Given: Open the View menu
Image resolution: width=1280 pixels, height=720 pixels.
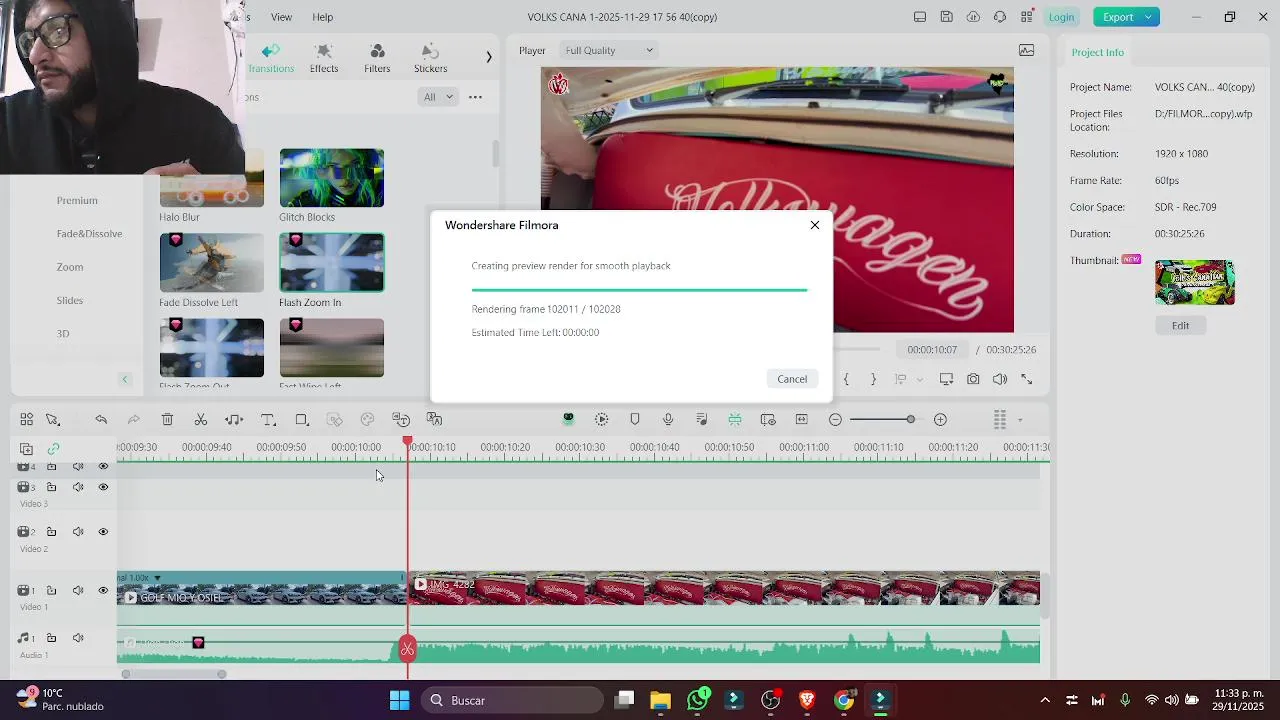Looking at the screenshot, I should click(282, 17).
